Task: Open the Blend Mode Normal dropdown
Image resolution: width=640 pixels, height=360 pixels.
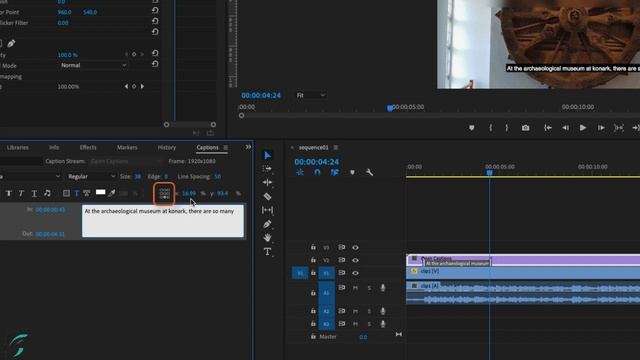Action: point(93,65)
